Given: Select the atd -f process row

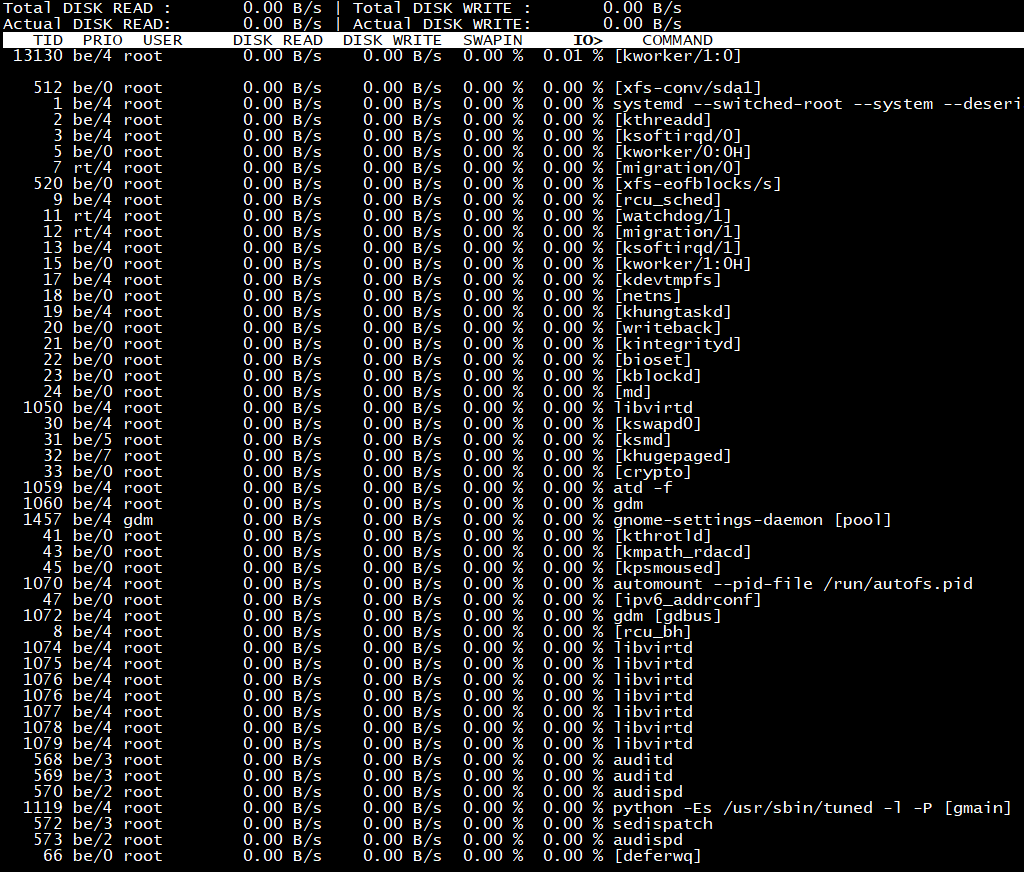Looking at the screenshot, I should point(642,488).
